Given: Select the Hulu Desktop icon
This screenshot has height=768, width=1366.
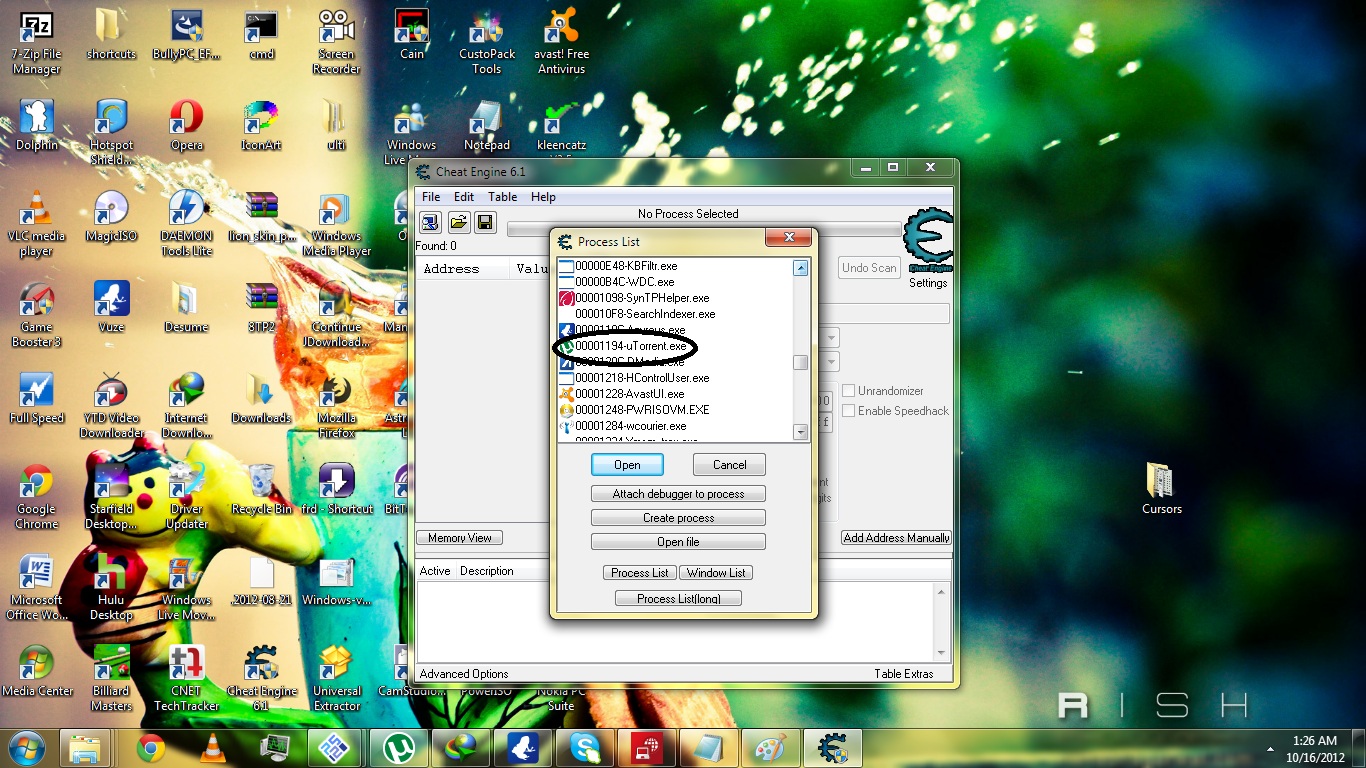Looking at the screenshot, I should coord(111,589).
